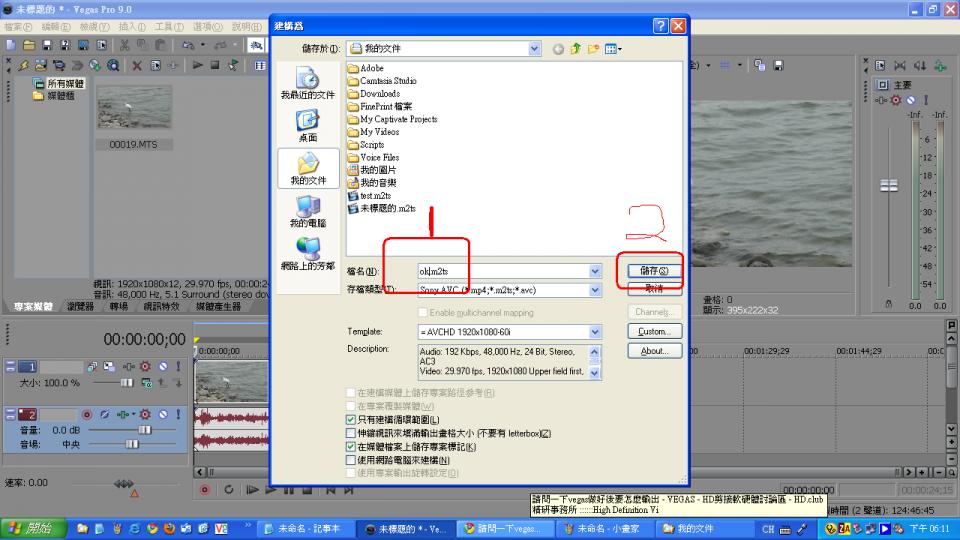The image size is (960, 540).
Task: Click the lightning bolt icon in media toolbar
Action: point(23,65)
